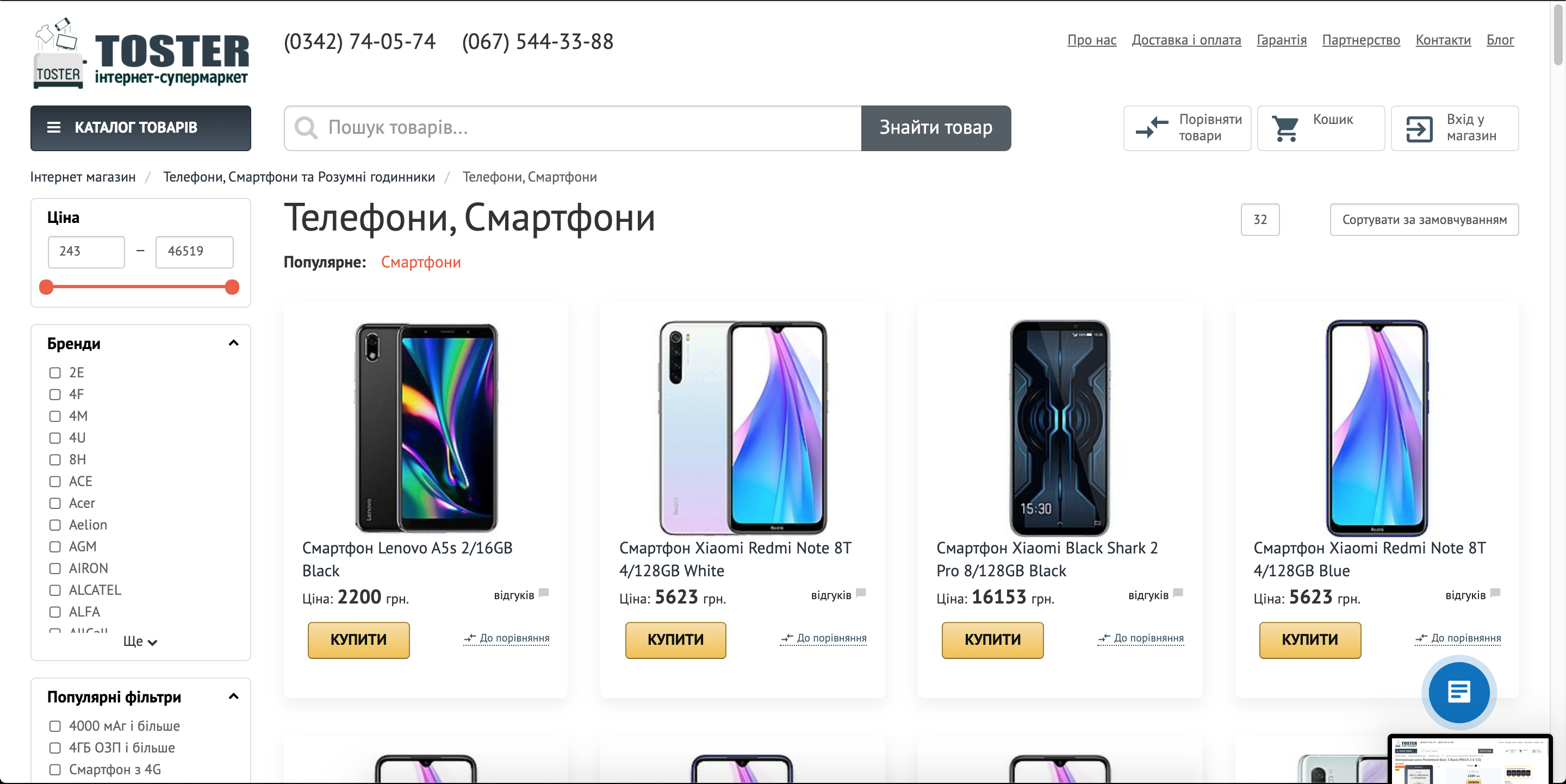This screenshot has width=1566, height=784.
Task: Click the right price slider handle
Action: click(232, 288)
